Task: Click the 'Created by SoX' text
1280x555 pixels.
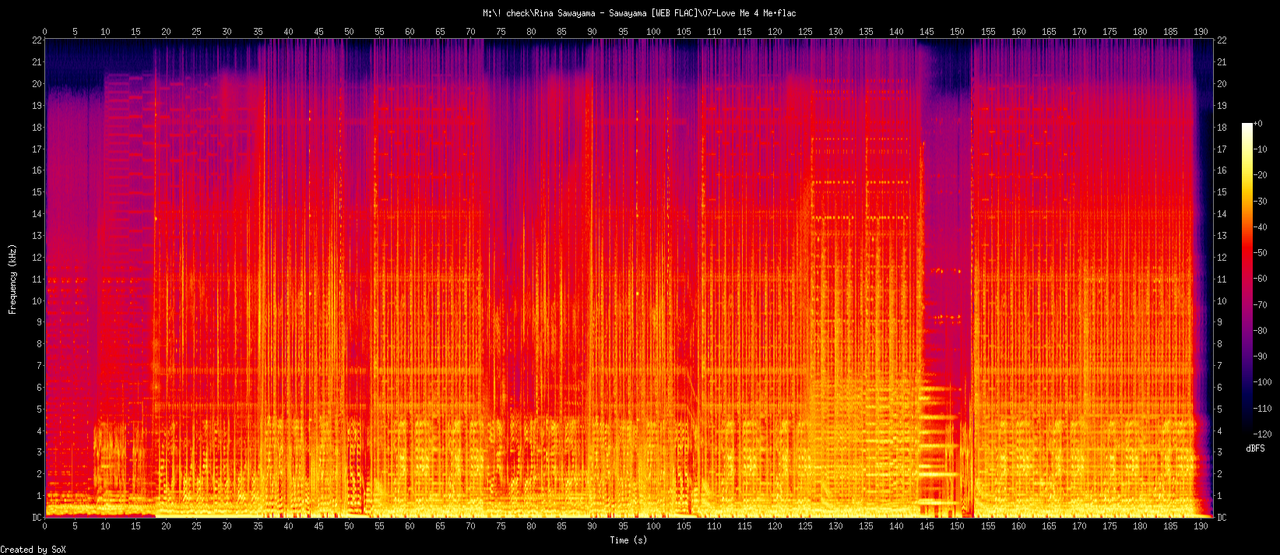Action: pyautogui.click(x=34, y=550)
